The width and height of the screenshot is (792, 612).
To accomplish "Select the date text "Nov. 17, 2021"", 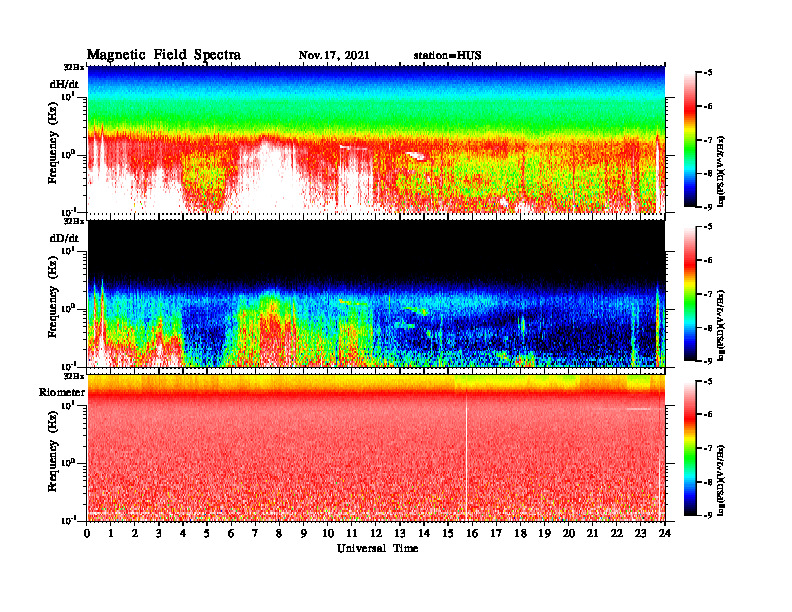I will pyautogui.click(x=334, y=56).
